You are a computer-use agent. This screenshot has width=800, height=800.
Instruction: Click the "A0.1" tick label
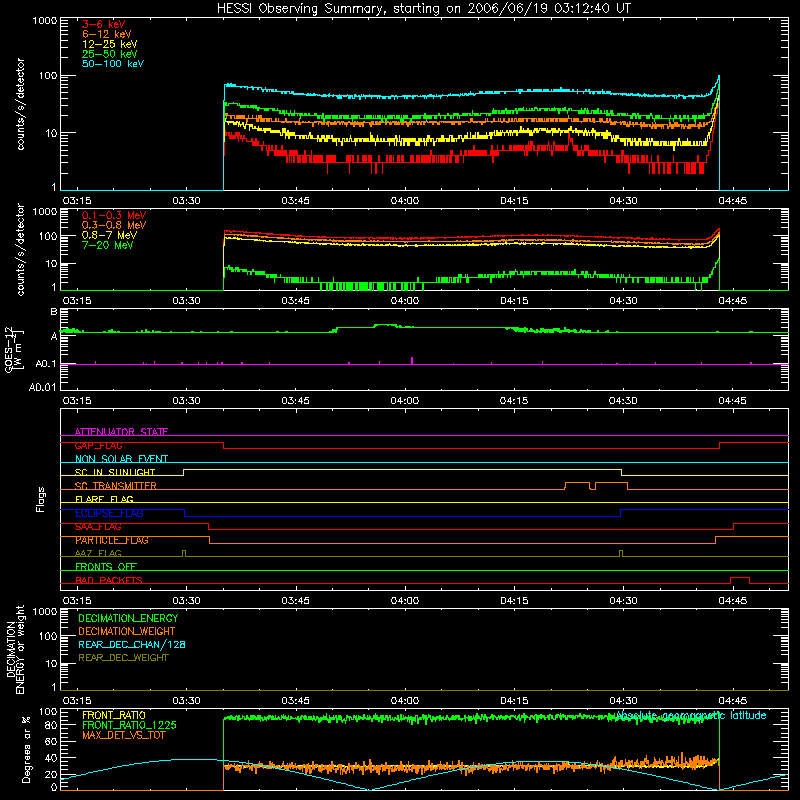coord(46,364)
